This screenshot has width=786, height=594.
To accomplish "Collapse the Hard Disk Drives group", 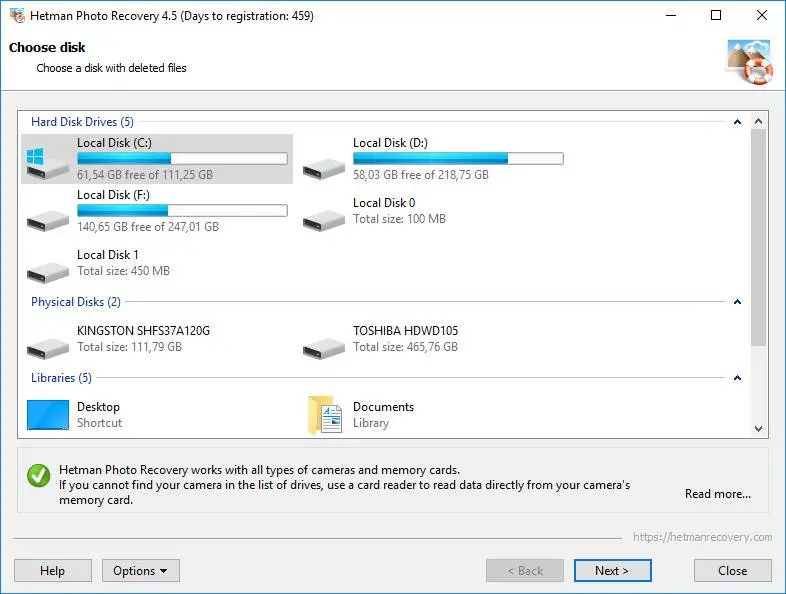I will pyautogui.click(x=737, y=122).
